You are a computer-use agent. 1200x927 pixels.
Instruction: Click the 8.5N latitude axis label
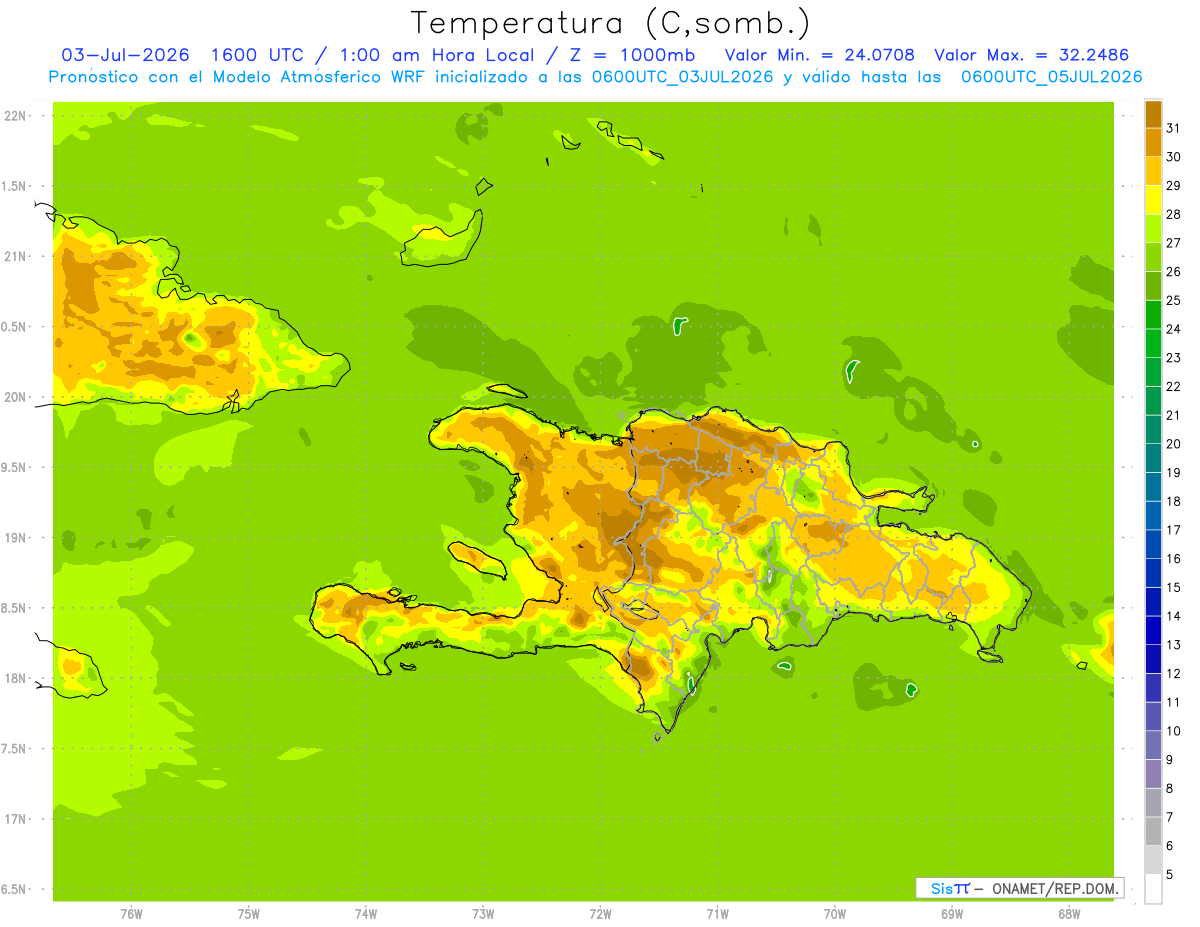(14, 608)
